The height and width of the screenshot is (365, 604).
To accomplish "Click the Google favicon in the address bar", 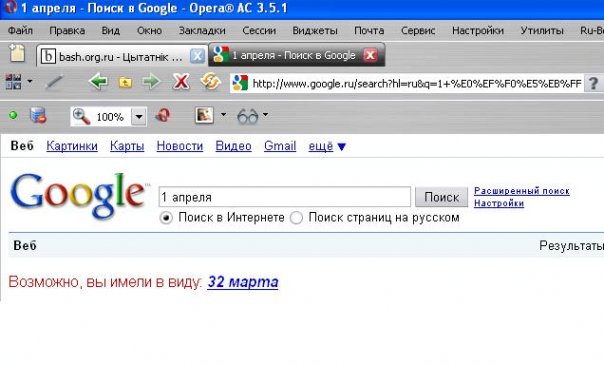I will point(240,83).
